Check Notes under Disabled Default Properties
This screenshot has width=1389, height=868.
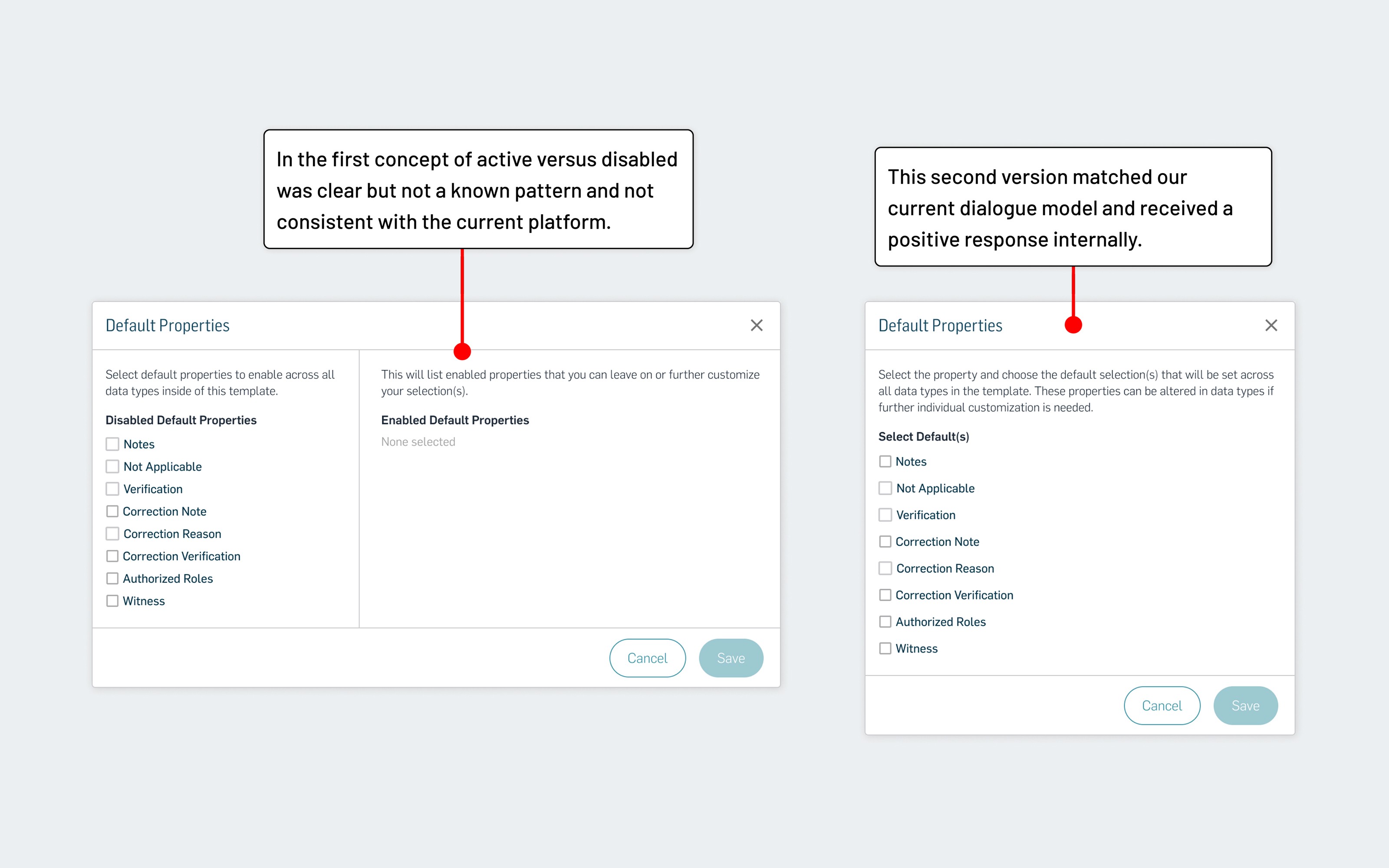112,444
